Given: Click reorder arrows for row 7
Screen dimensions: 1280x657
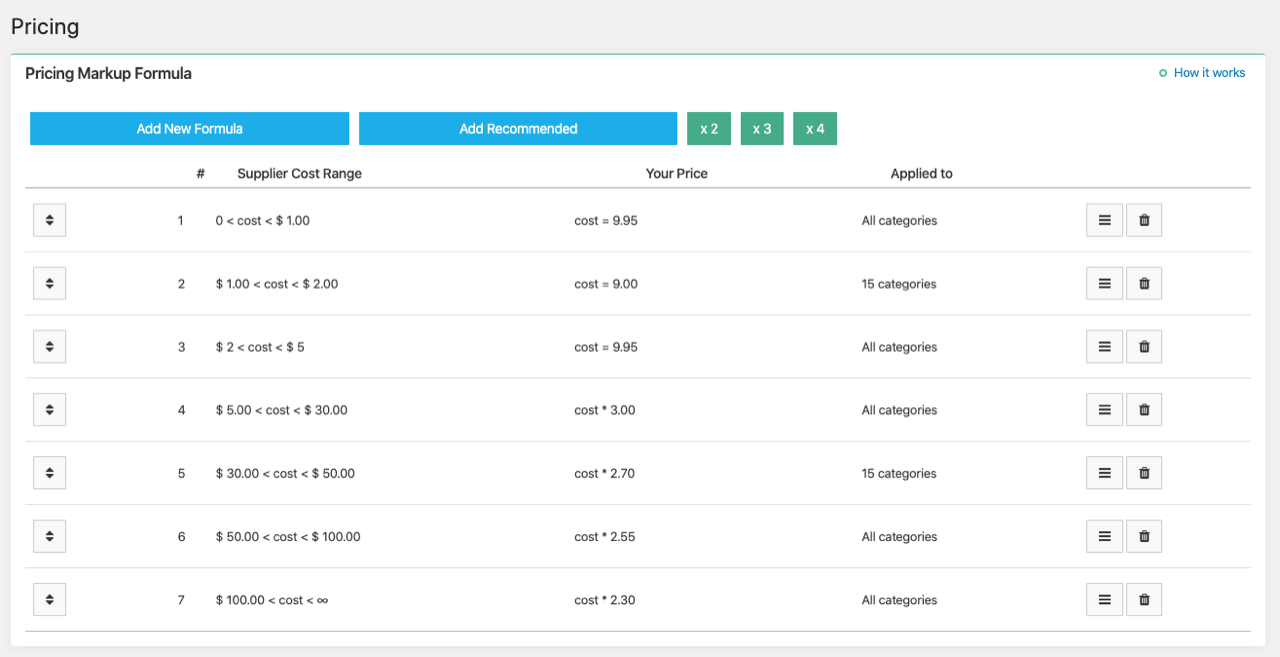Looking at the screenshot, I should click(49, 600).
